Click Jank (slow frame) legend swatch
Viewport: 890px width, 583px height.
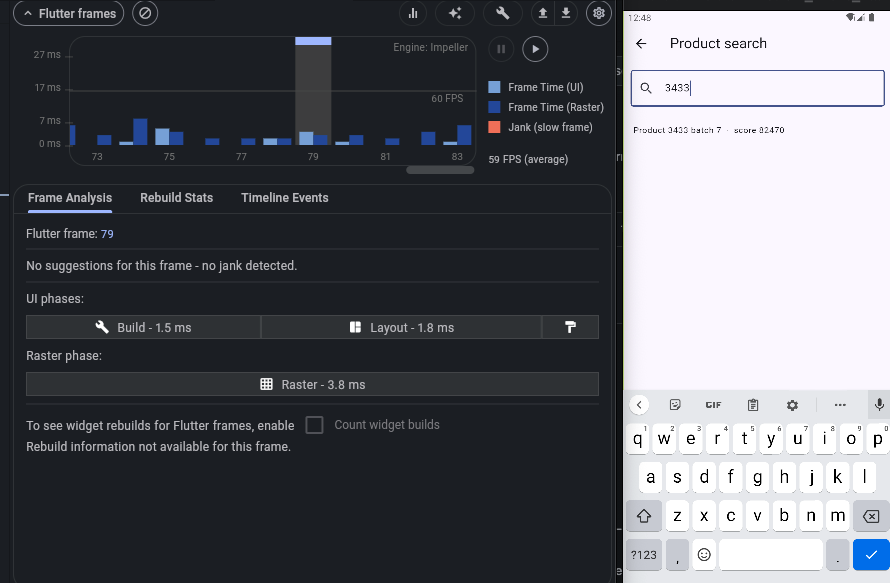click(494, 127)
